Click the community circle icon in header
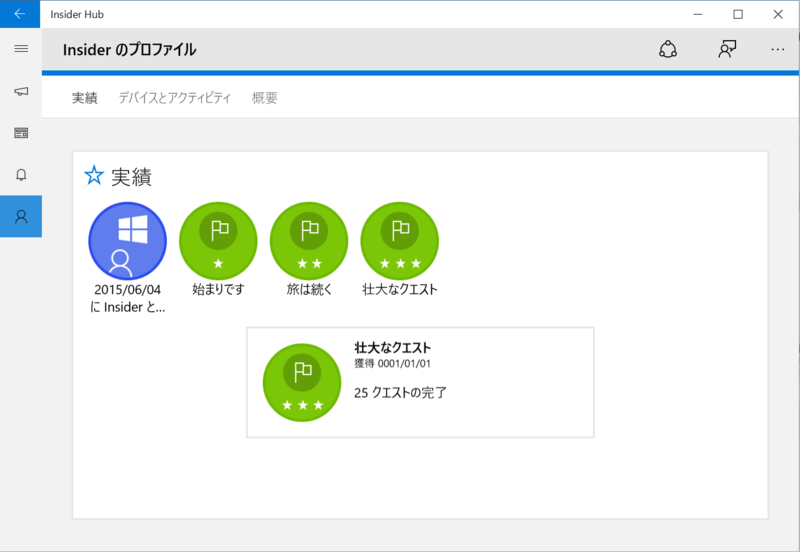This screenshot has height=552, width=800. pos(668,49)
